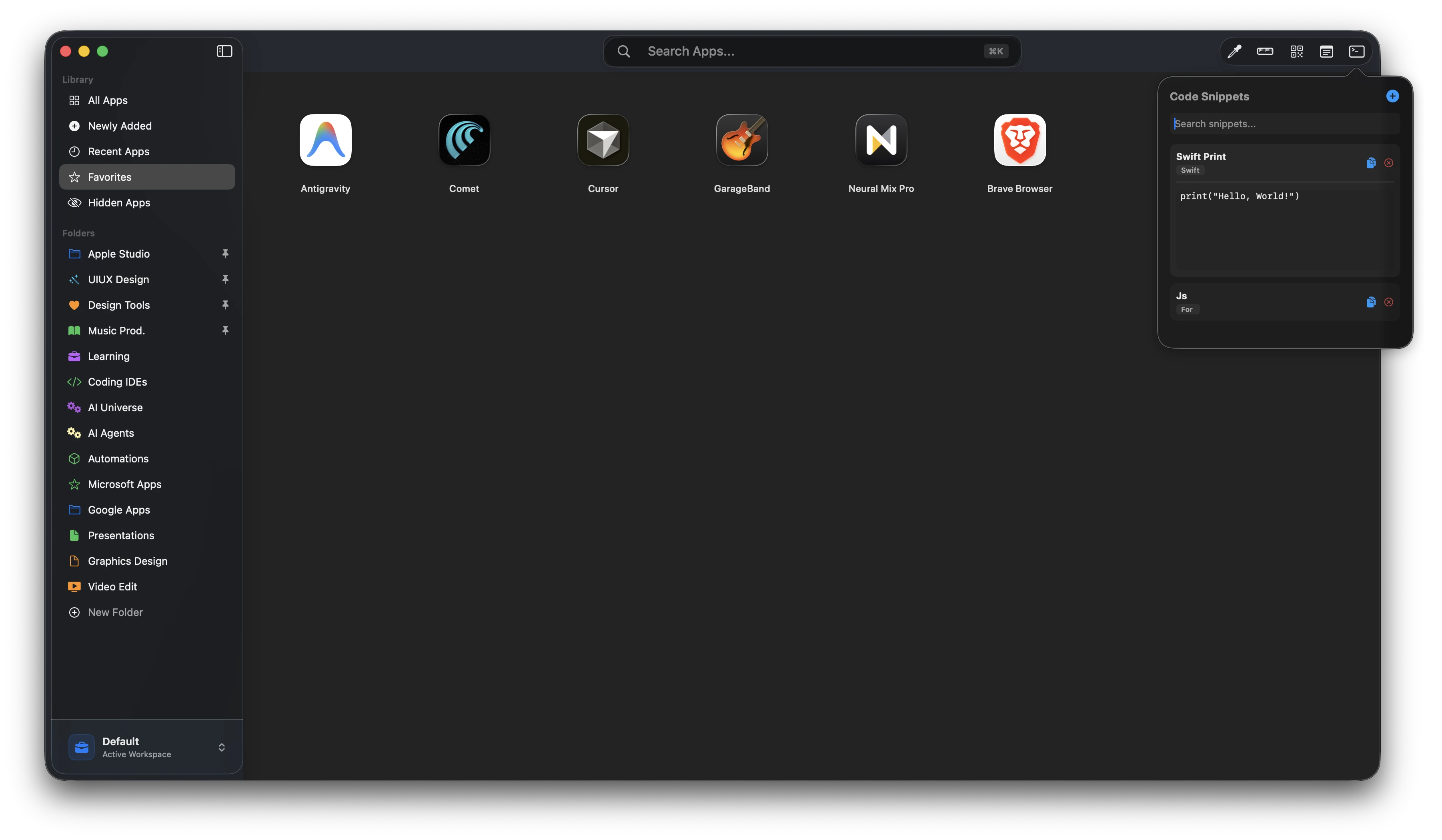Show Newly Added apps
This screenshot has height=840, width=1442.
tap(147, 126)
